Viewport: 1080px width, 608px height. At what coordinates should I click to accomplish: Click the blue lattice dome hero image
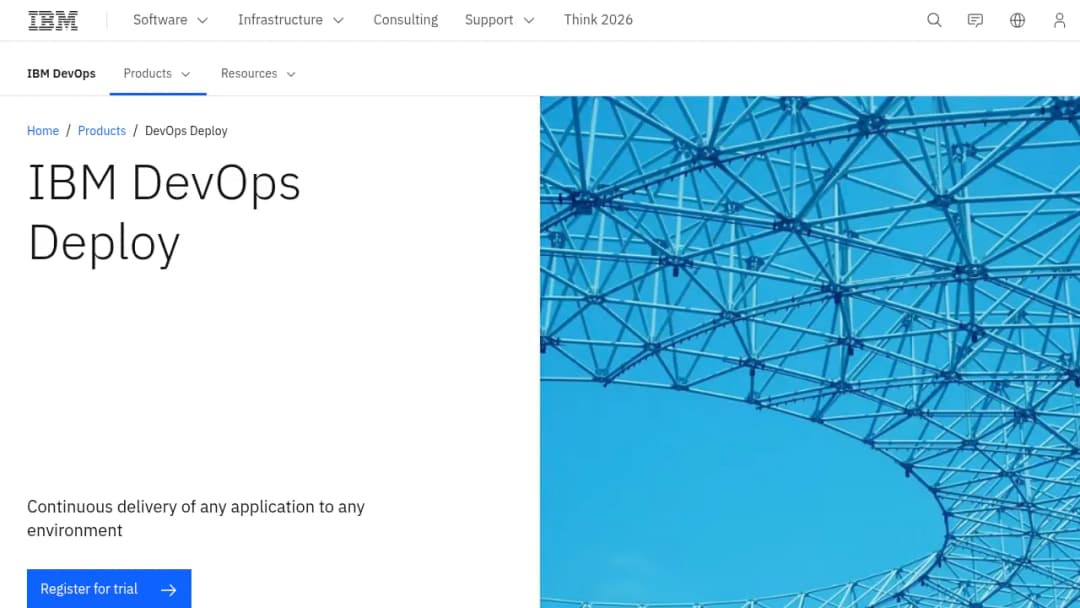[810, 352]
